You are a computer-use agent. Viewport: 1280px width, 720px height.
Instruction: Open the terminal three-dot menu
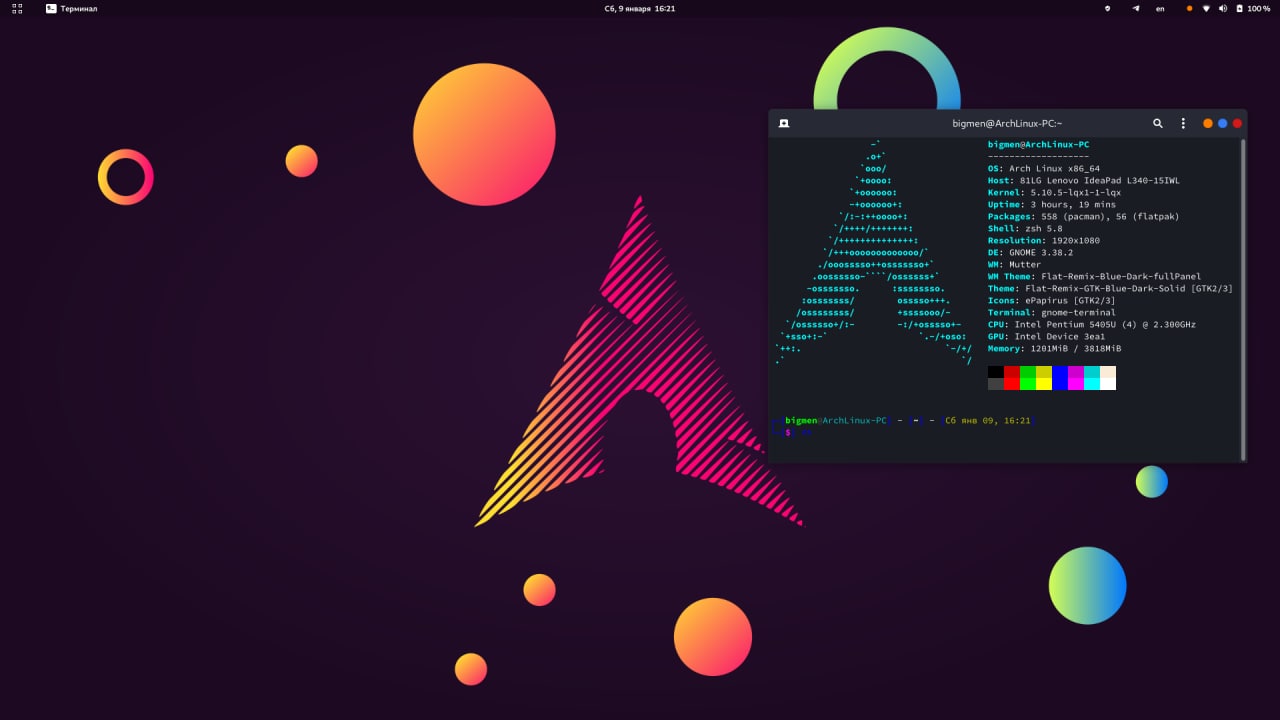point(1183,123)
